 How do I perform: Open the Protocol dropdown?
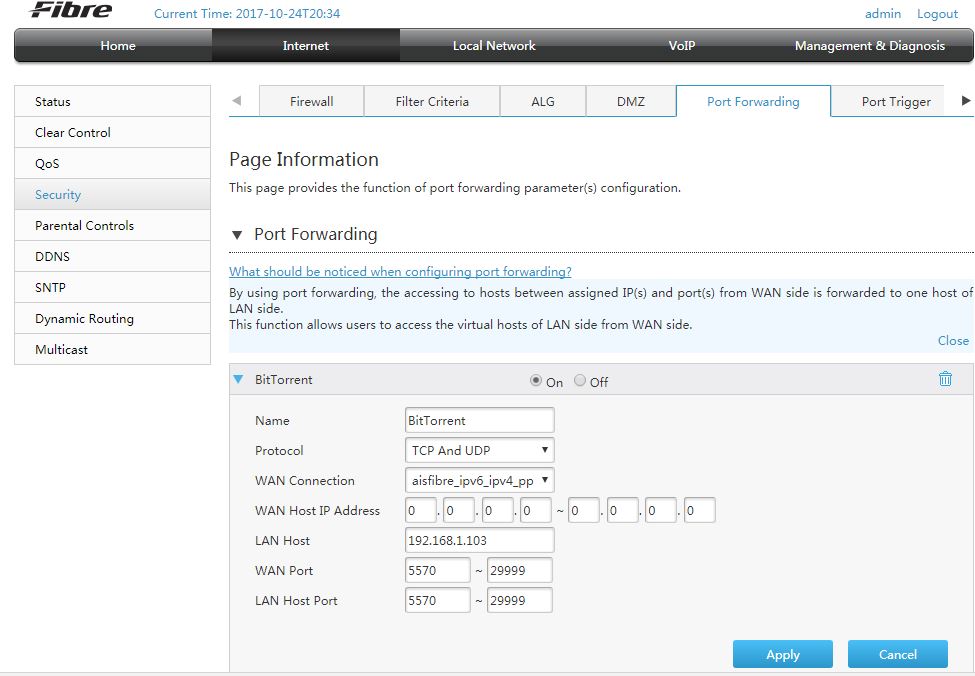478,450
